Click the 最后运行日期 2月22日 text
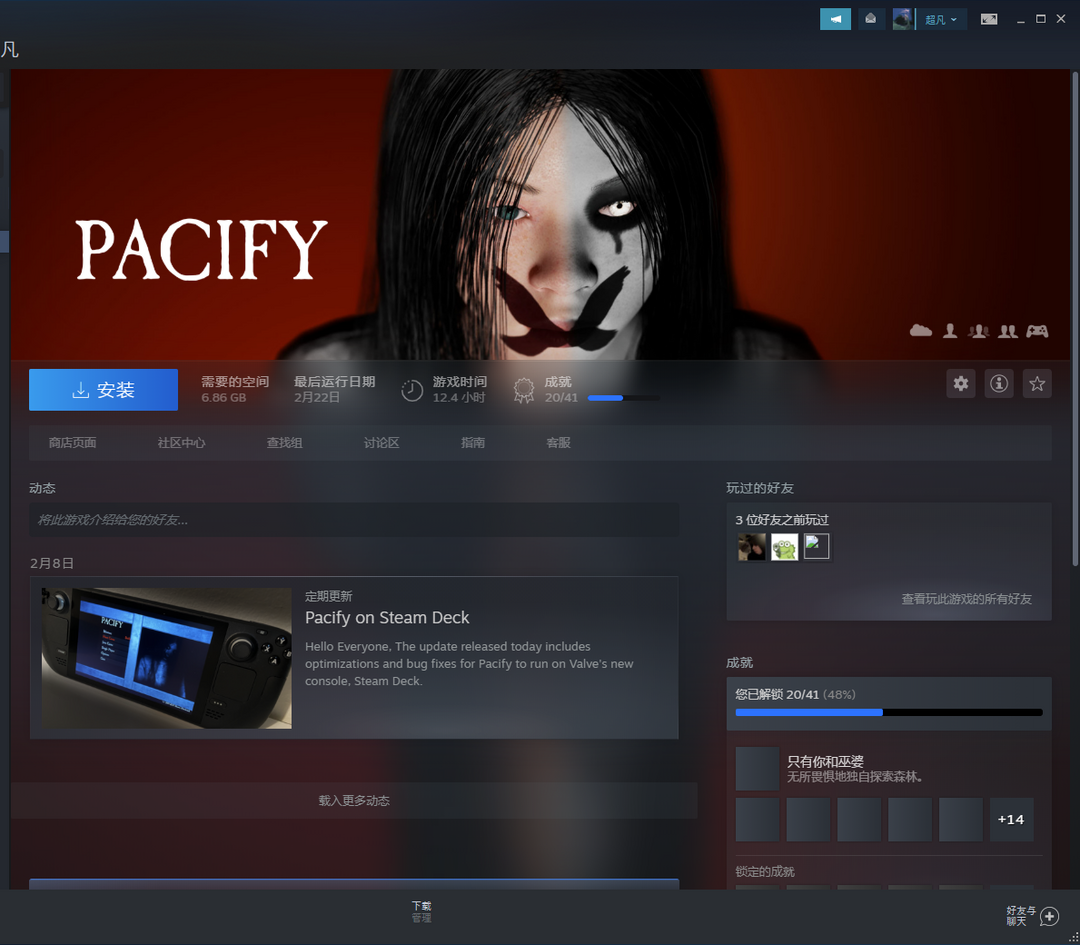This screenshot has height=945, width=1080. coord(334,389)
